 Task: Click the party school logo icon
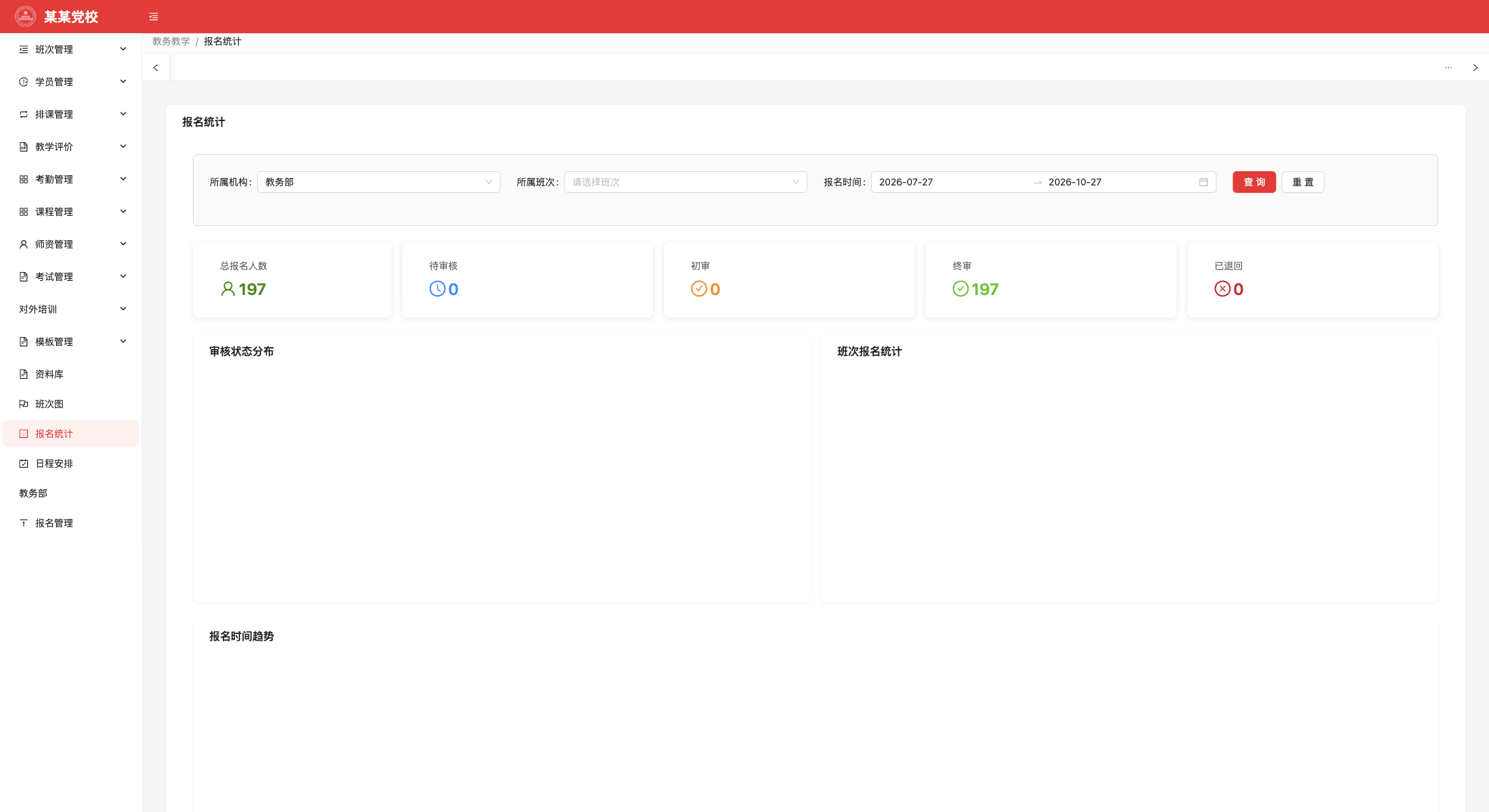(25, 16)
